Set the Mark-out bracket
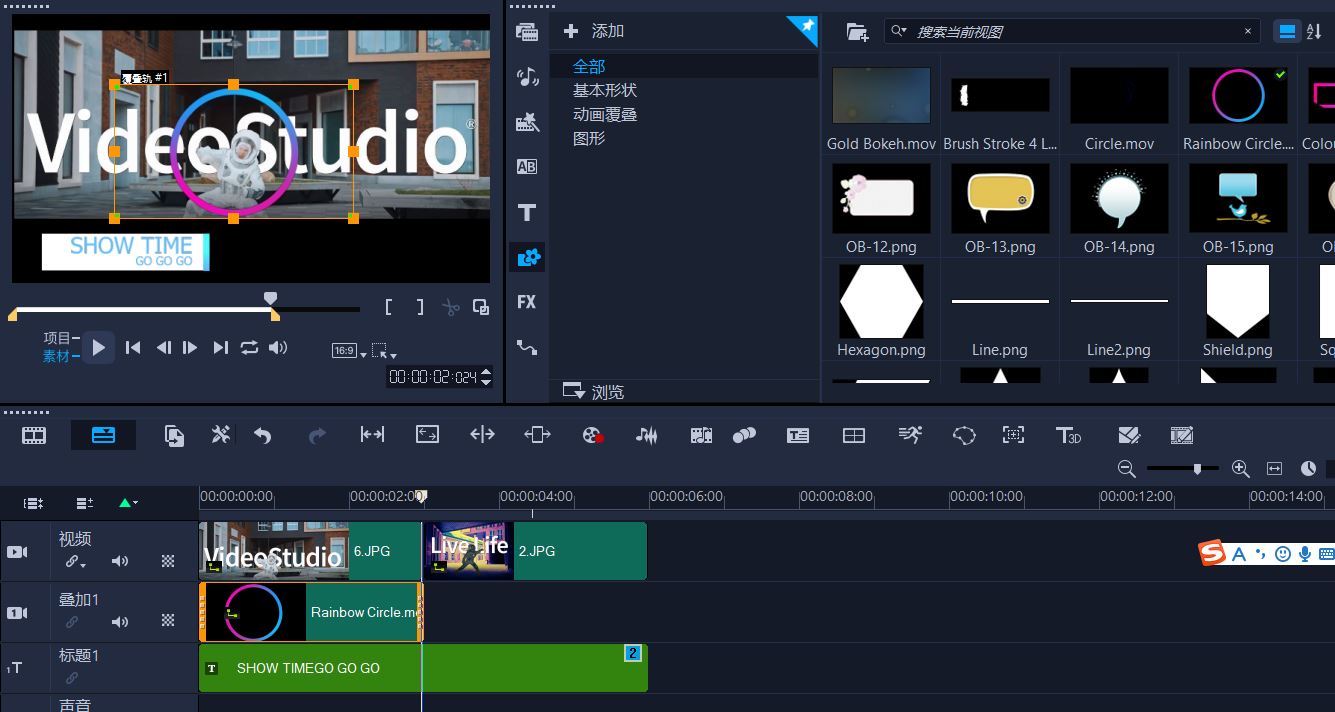1335x712 pixels. coord(420,307)
